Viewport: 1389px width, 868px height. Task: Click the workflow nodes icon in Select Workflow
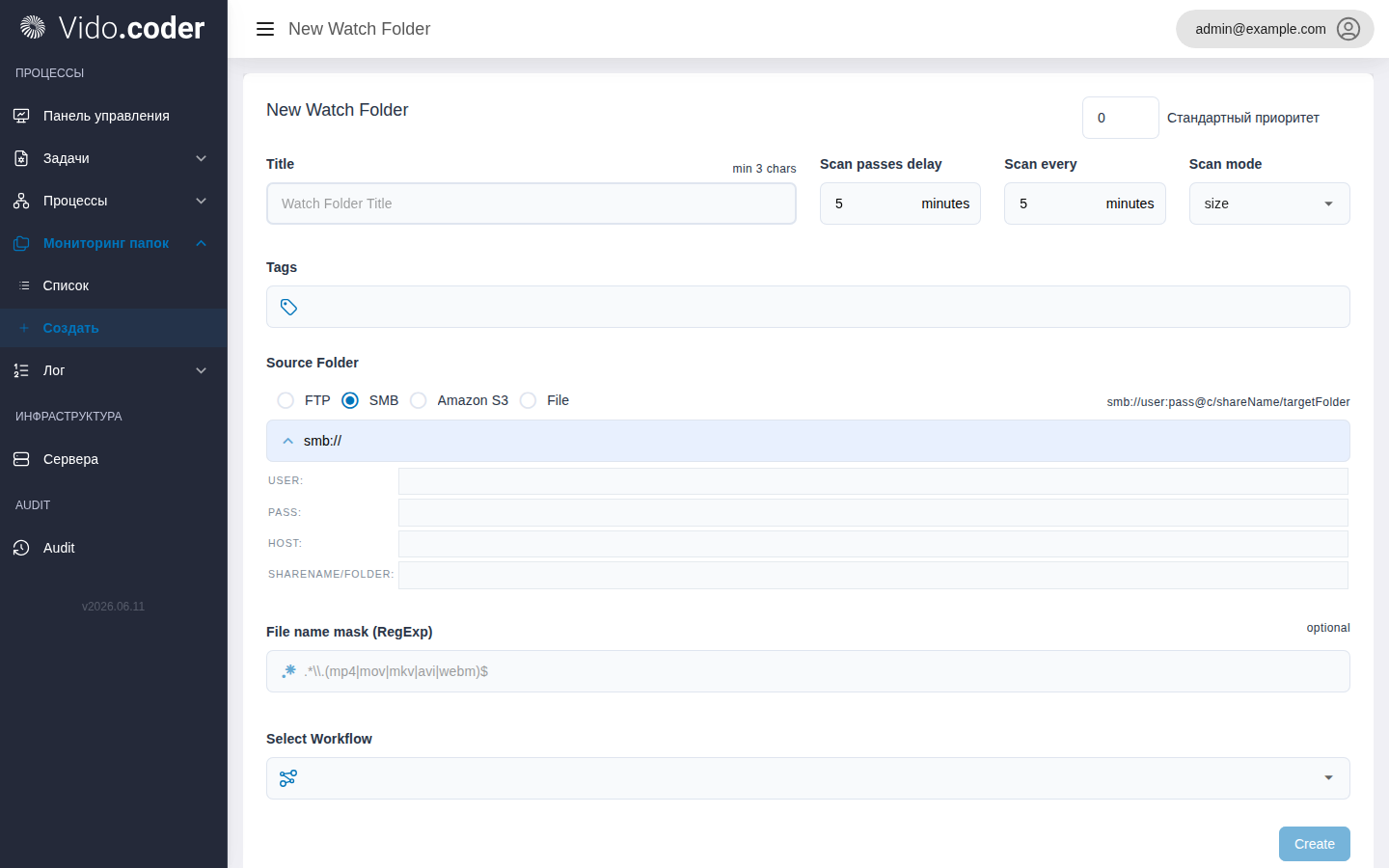pyautogui.click(x=288, y=778)
